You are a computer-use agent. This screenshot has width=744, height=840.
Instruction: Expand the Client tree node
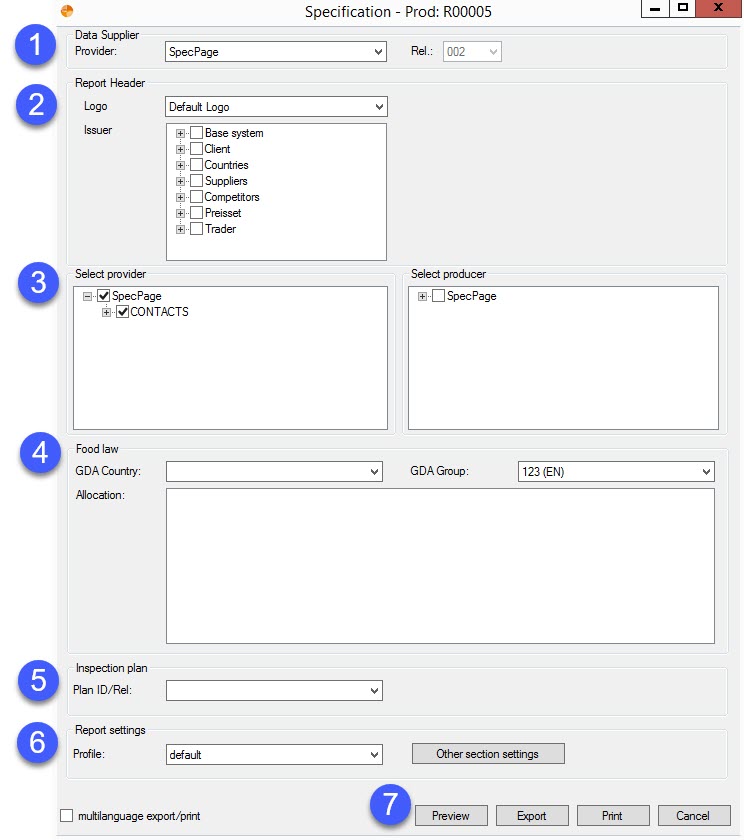pos(181,149)
